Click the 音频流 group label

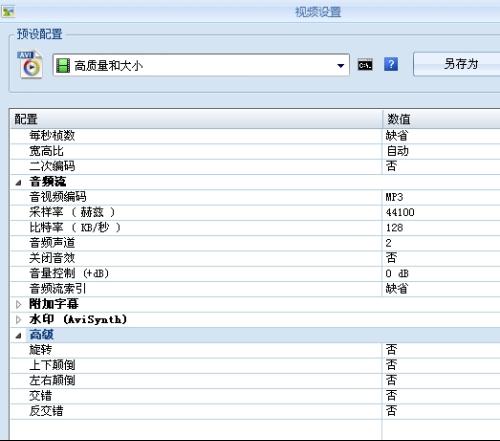point(48,182)
